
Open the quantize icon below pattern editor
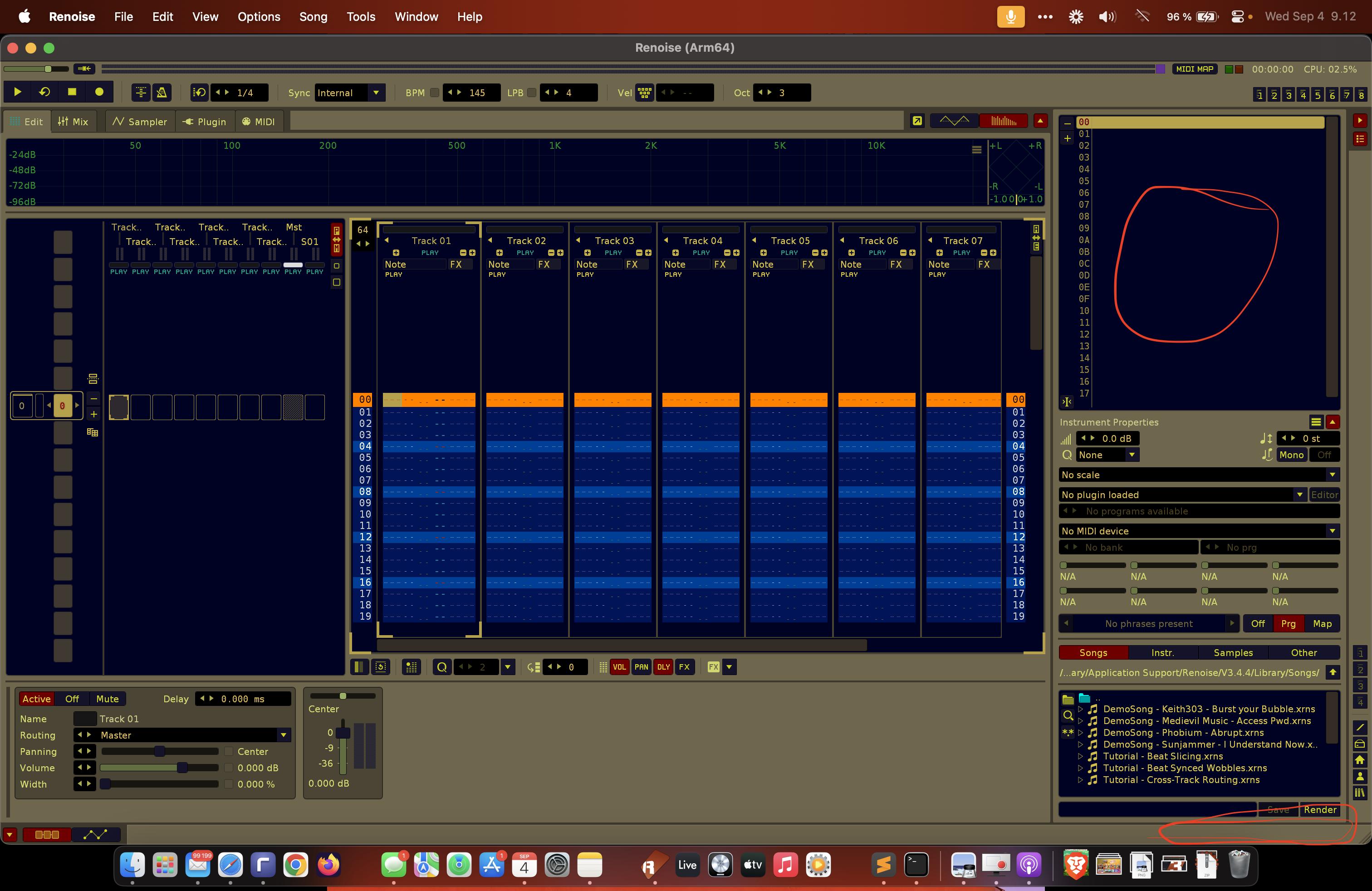tap(442, 667)
